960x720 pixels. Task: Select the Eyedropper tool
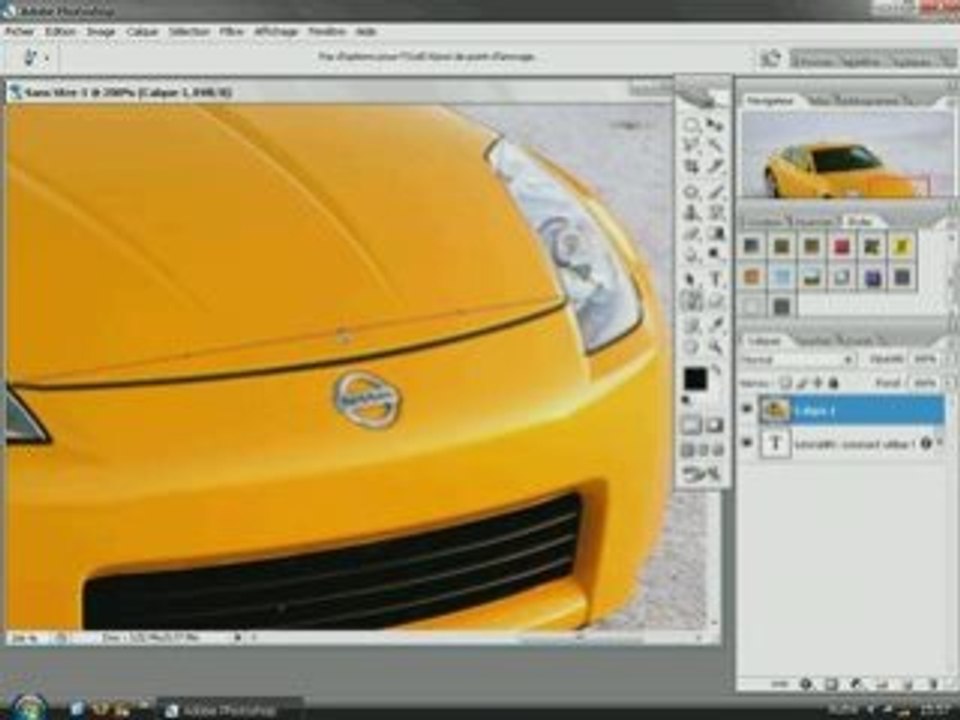pyautogui.click(x=714, y=326)
